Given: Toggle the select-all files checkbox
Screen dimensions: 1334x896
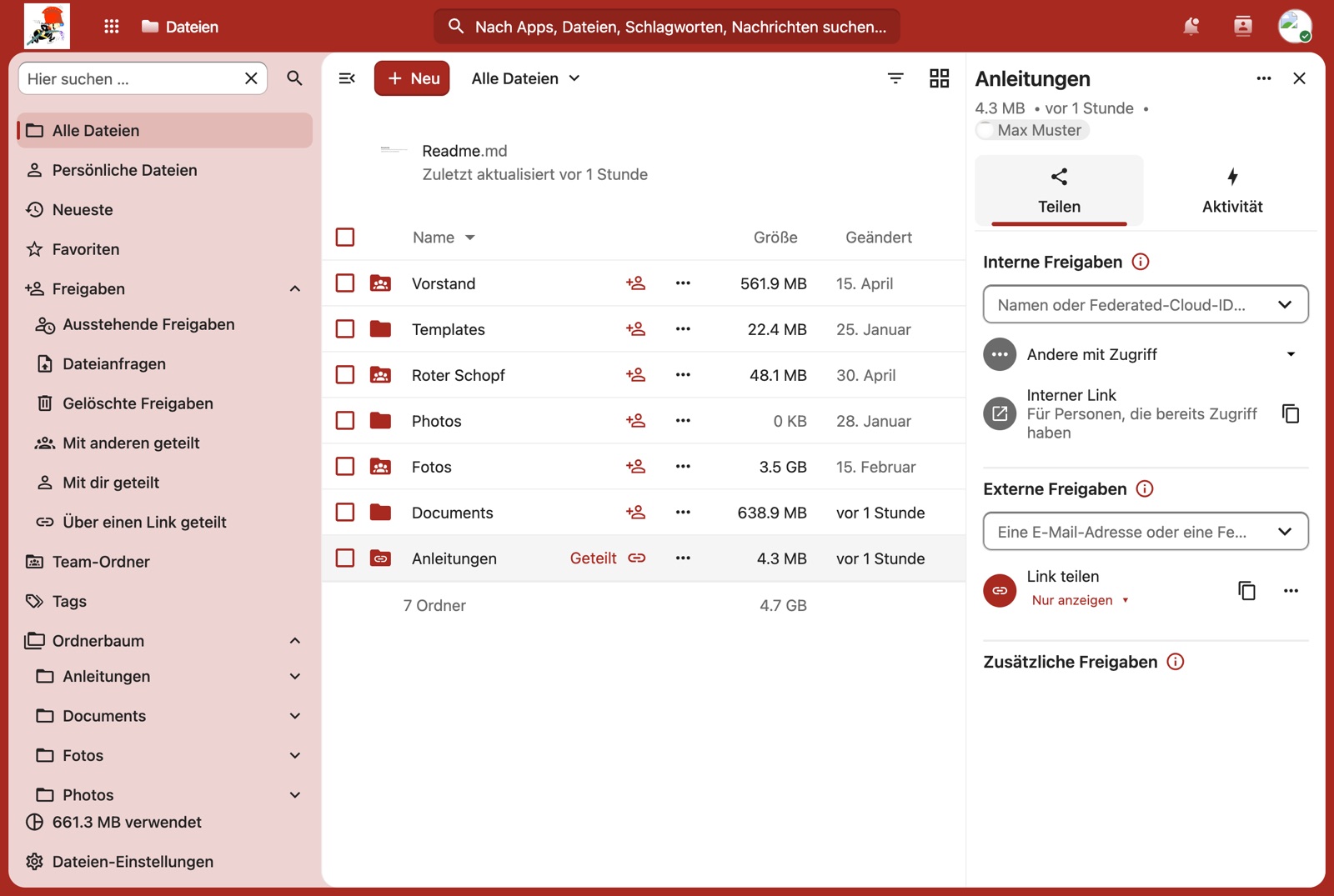Looking at the screenshot, I should [x=345, y=238].
